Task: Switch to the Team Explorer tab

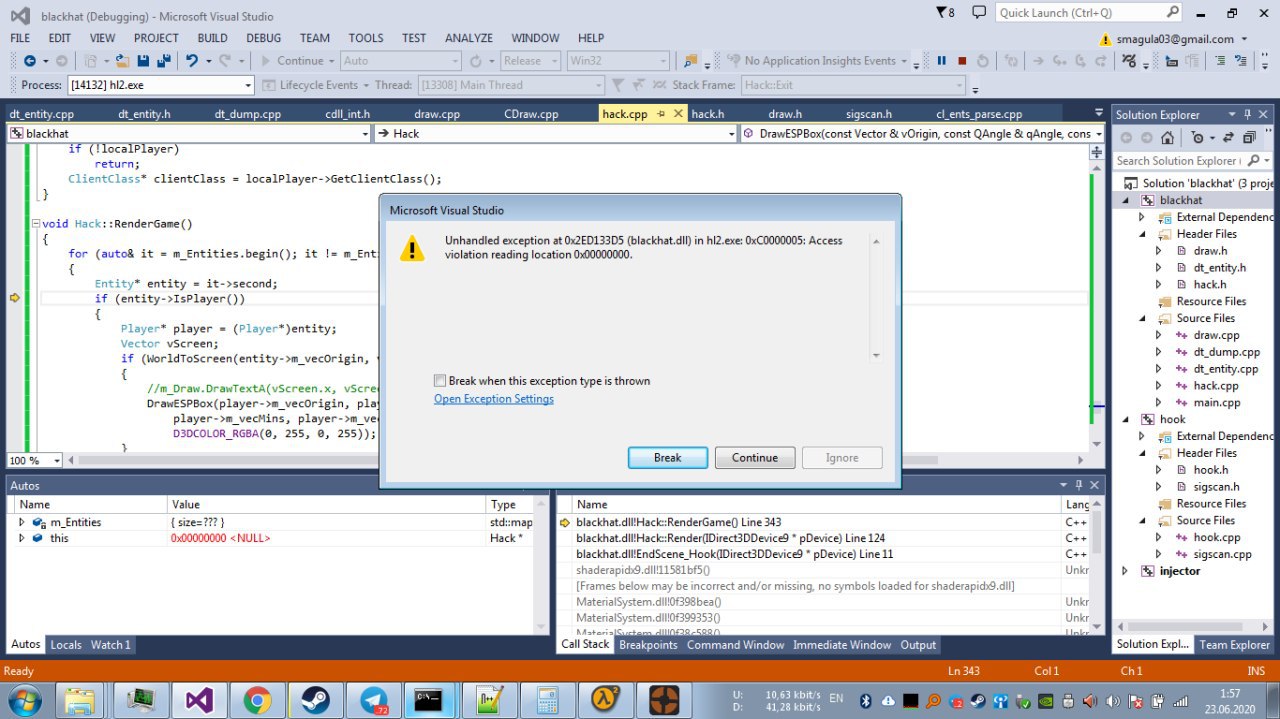Action: point(1234,645)
